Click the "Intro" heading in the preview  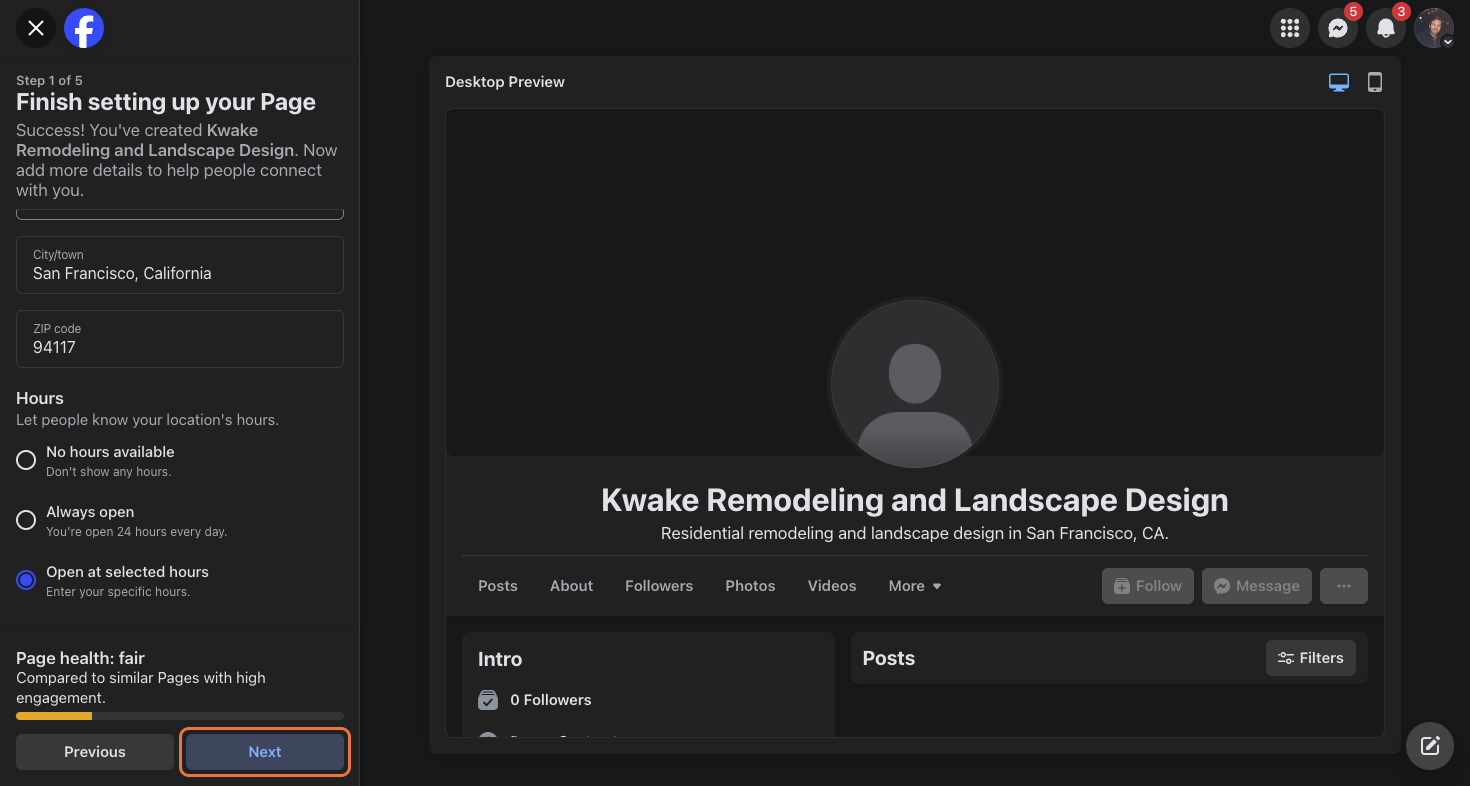coord(500,659)
